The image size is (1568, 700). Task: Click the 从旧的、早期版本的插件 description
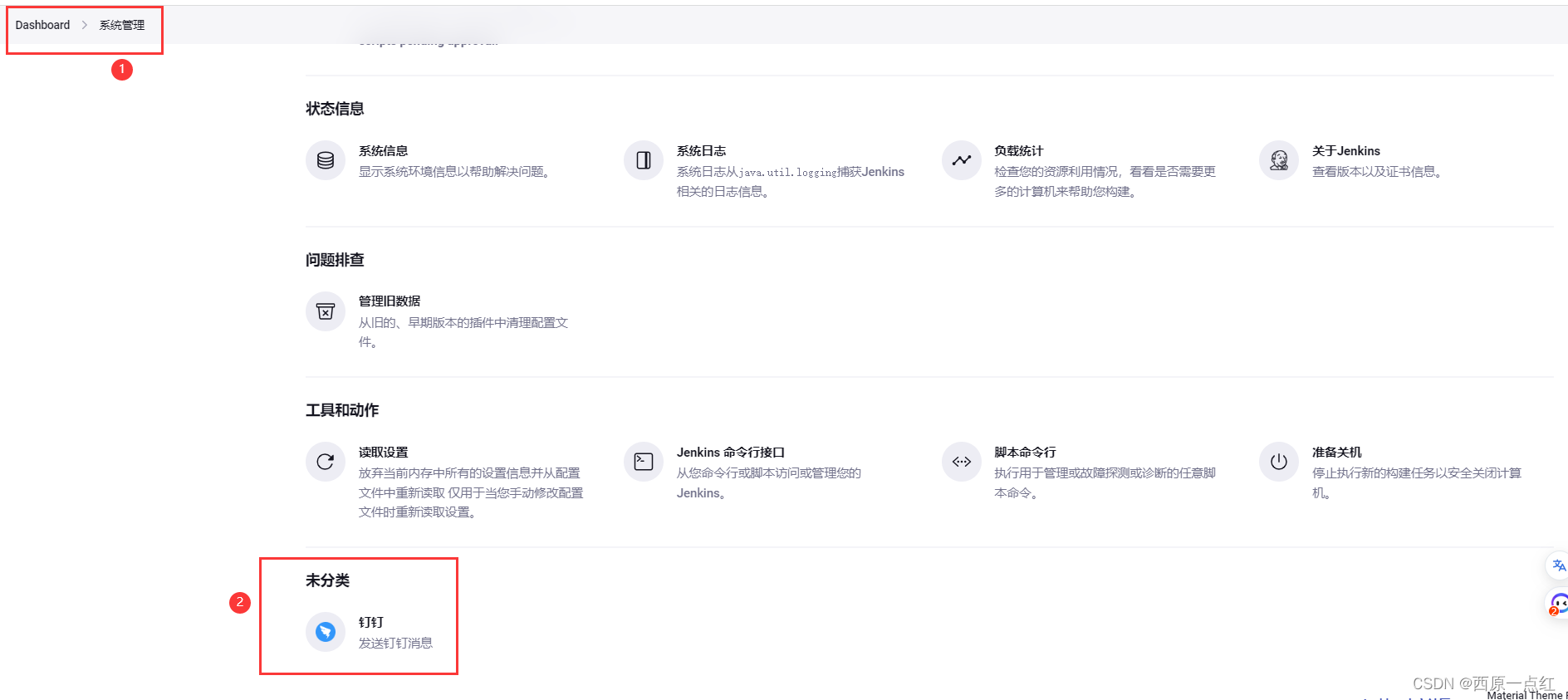pos(463,332)
